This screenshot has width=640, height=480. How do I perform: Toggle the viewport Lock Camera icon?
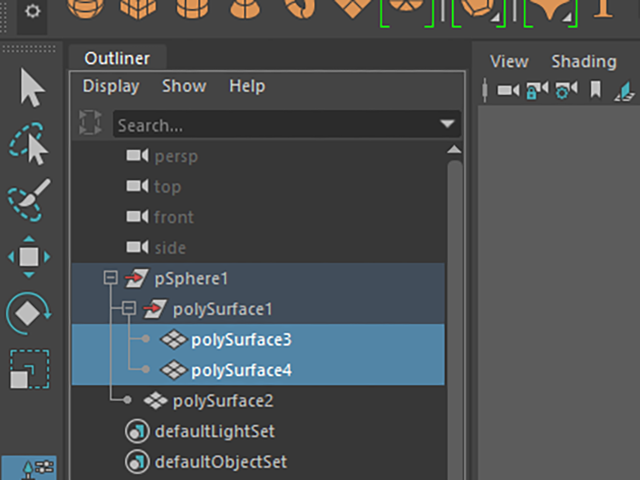pos(536,90)
